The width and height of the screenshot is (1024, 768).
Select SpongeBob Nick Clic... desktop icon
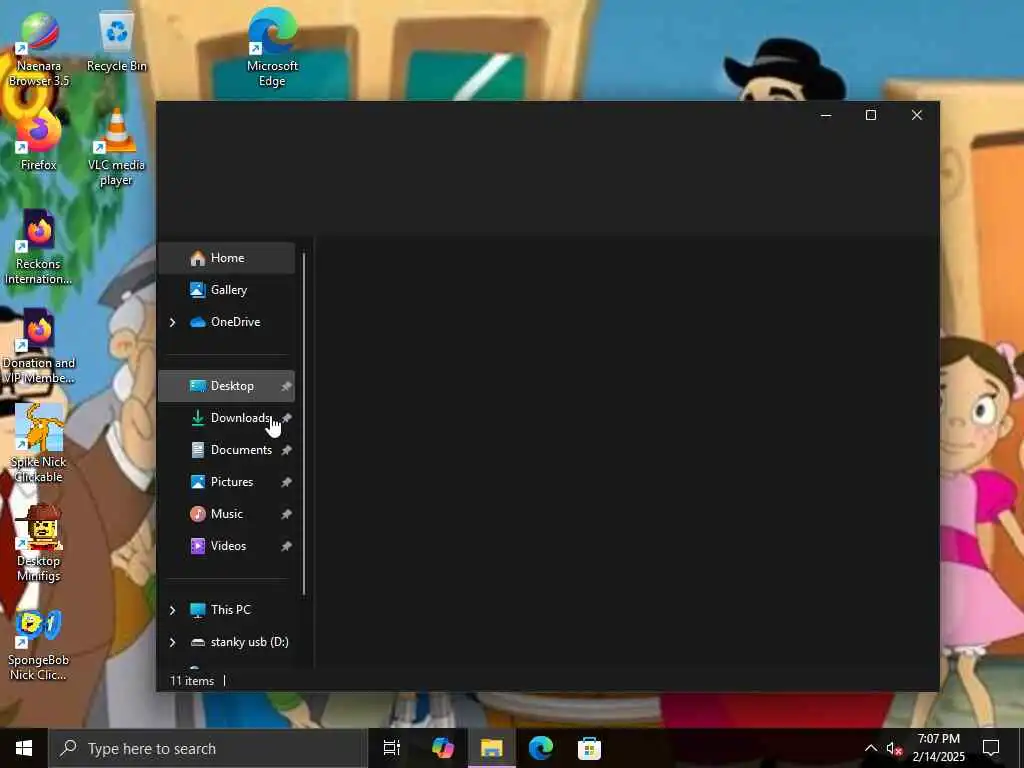point(39,647)
